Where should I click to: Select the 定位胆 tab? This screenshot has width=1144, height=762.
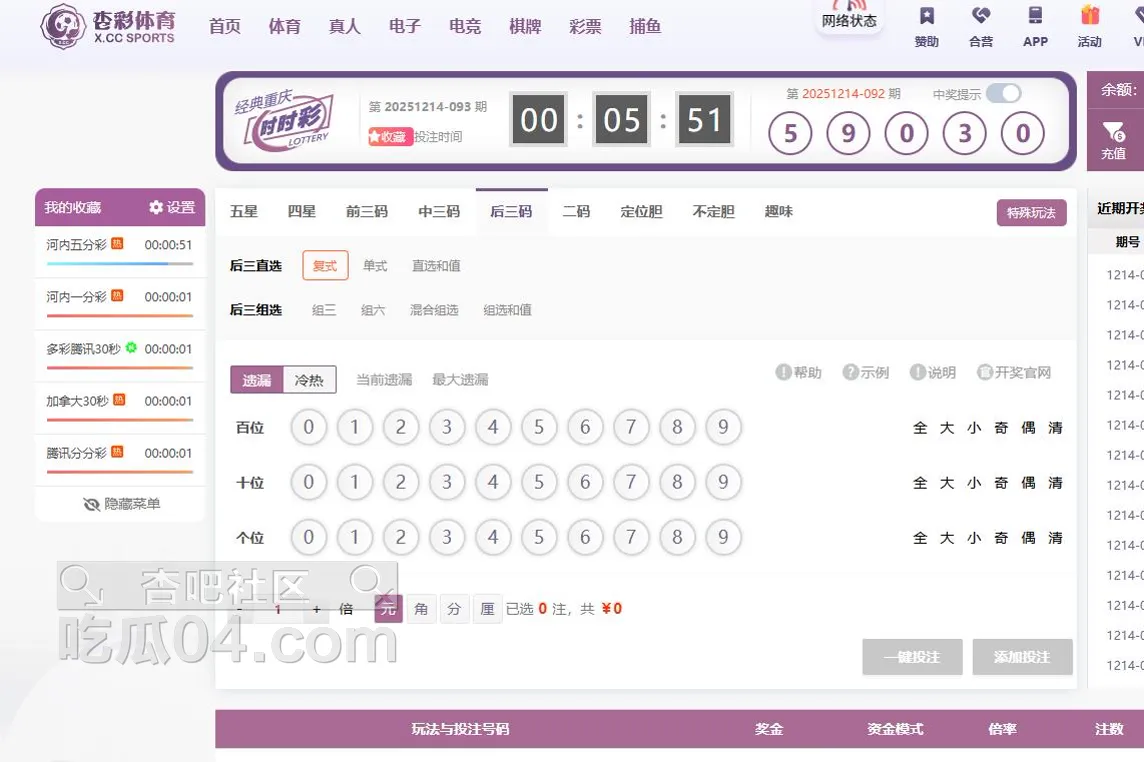[641, 211]
